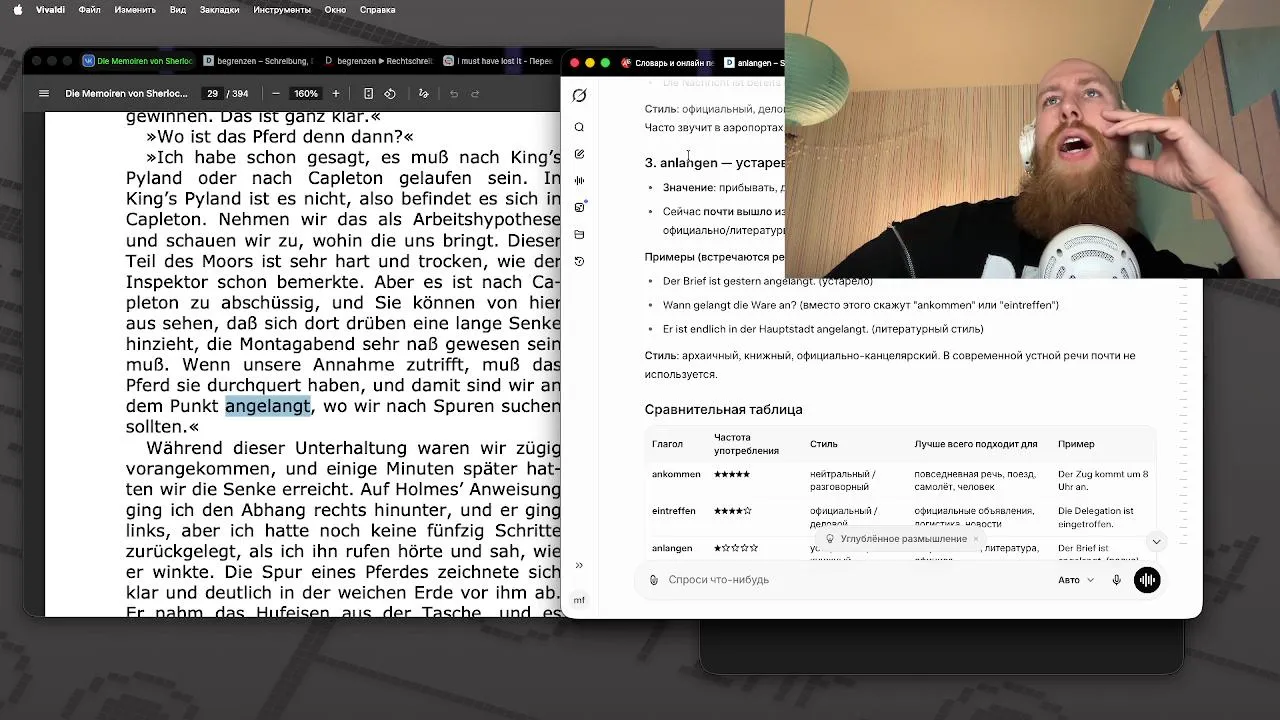
Task: Open search in the Grok sidebar
Action: point(579,127)
